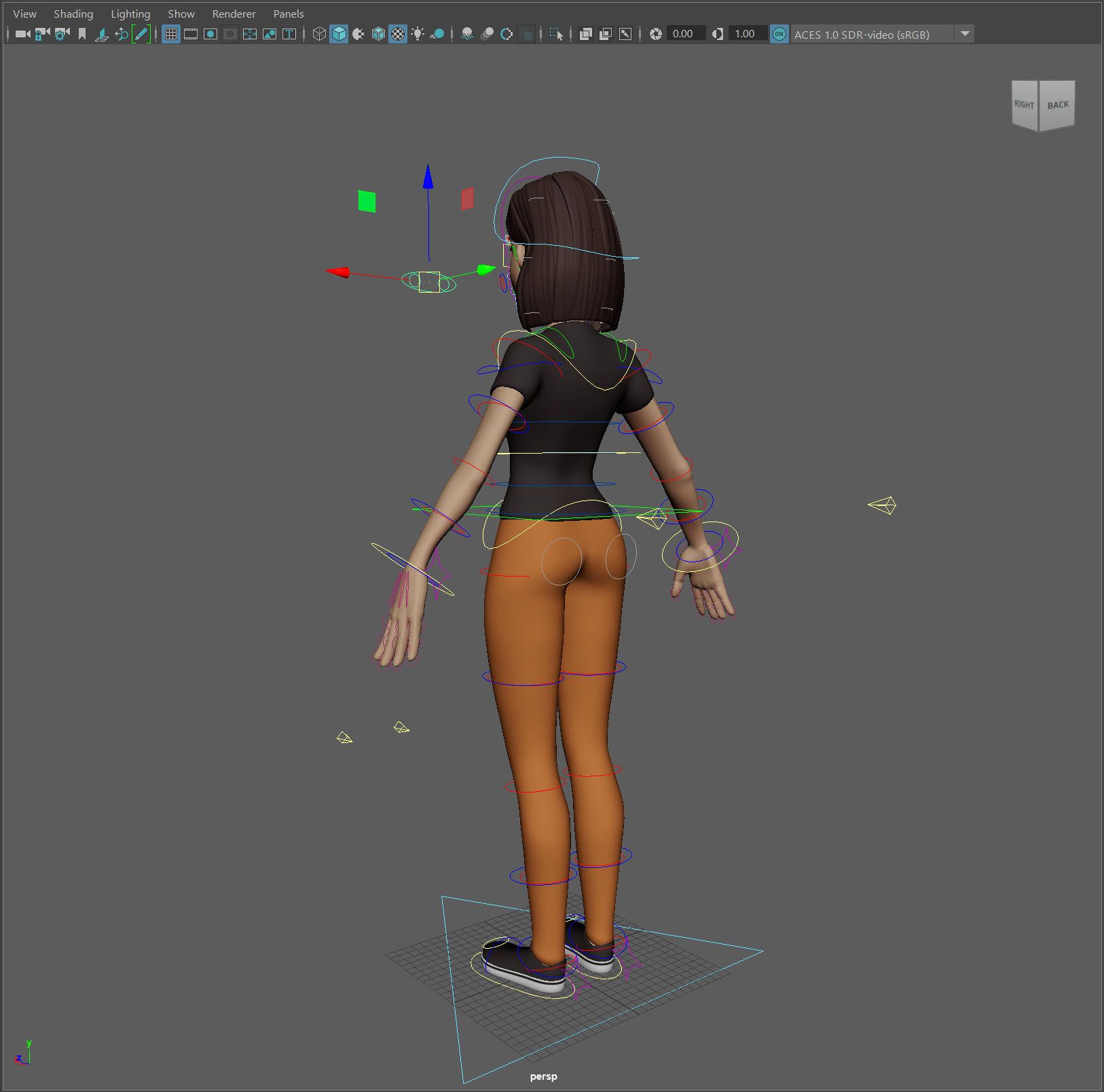Toggle the Gate Mask
This screenshot has width=1104, height=1092.
[x=230, y=34]
